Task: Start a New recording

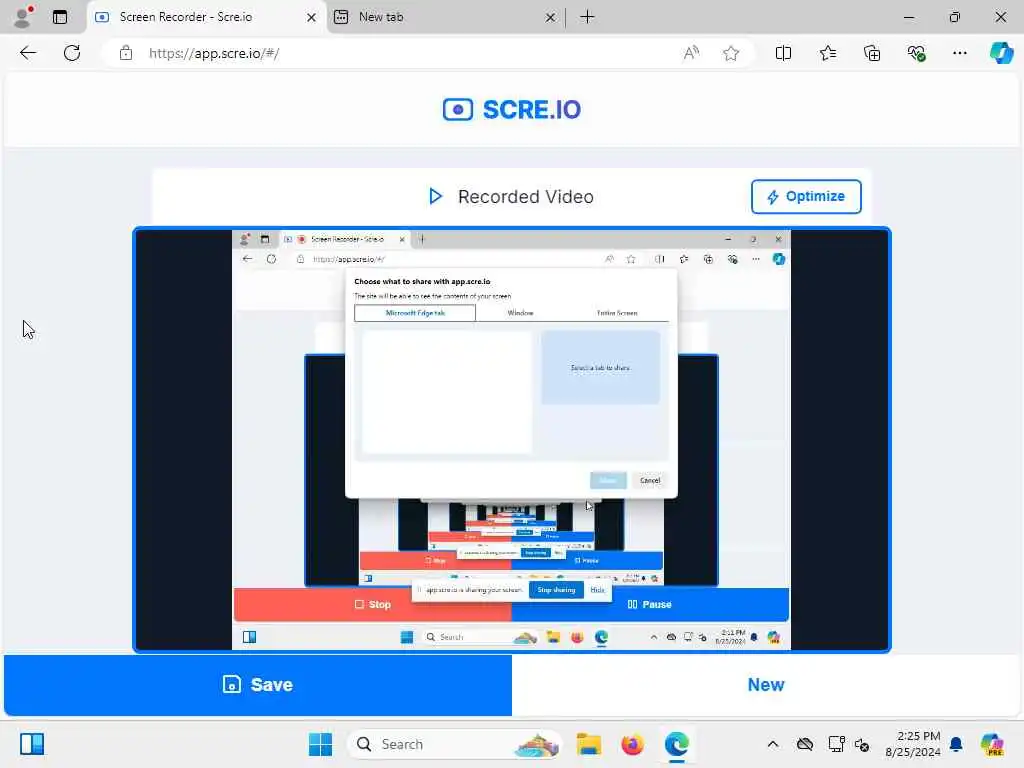Action: point(765,684)
